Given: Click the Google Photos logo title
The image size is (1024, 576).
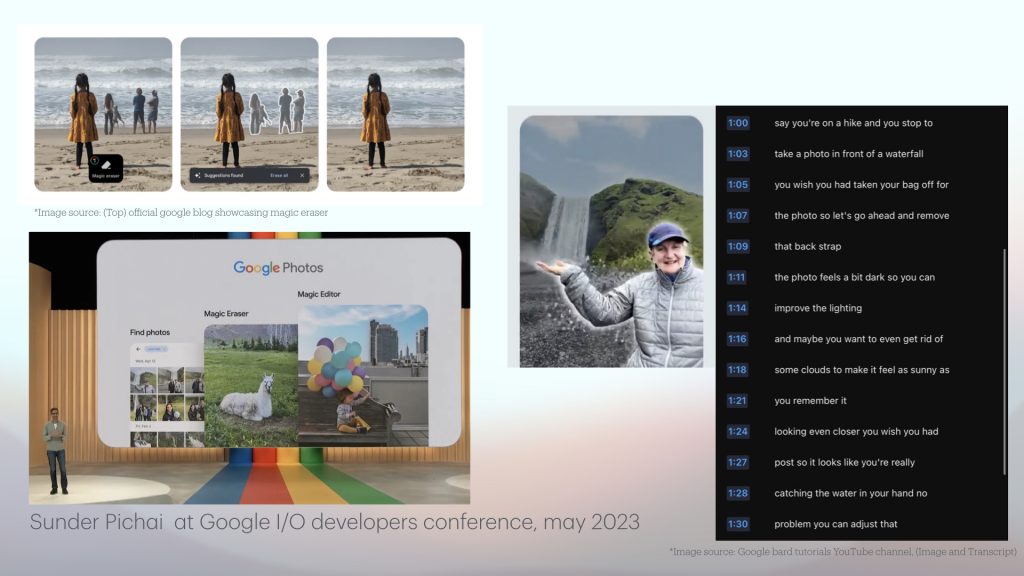Looking at the screenshot, I should pos(278,268).
